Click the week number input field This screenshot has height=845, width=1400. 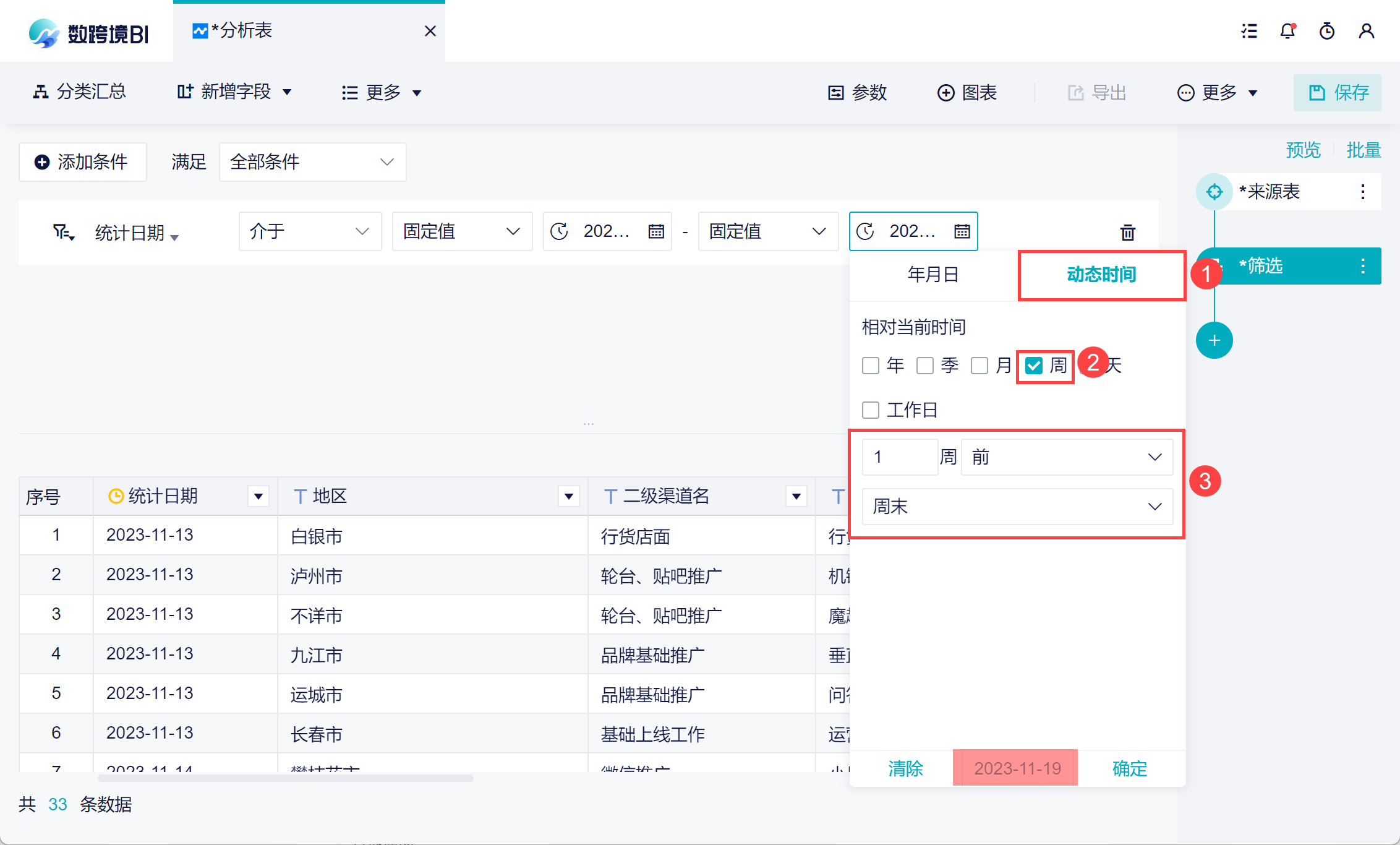[x=899, y=457]
